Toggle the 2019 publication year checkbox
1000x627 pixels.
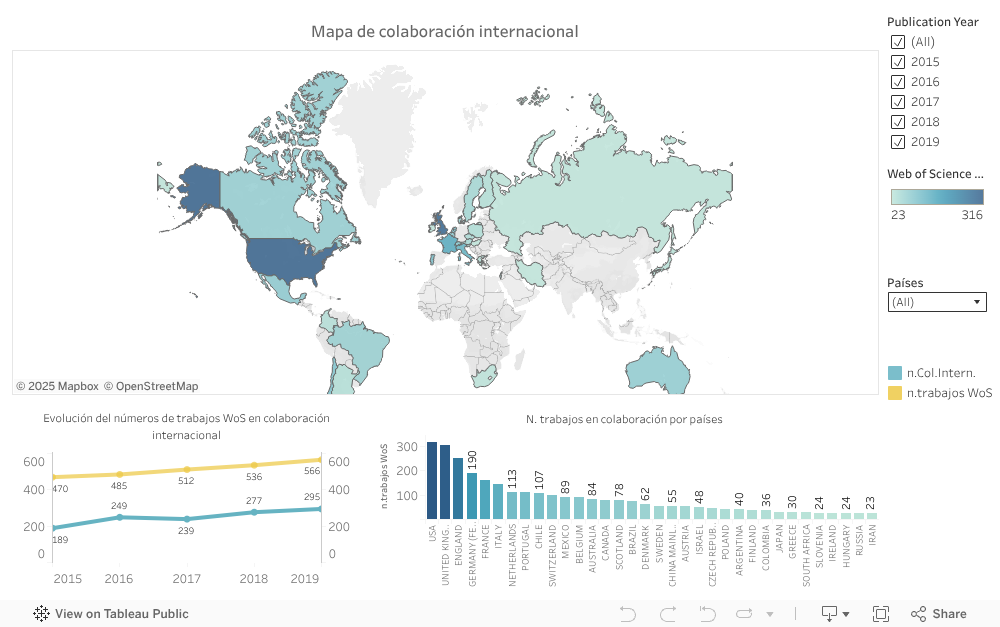(897, 142)
